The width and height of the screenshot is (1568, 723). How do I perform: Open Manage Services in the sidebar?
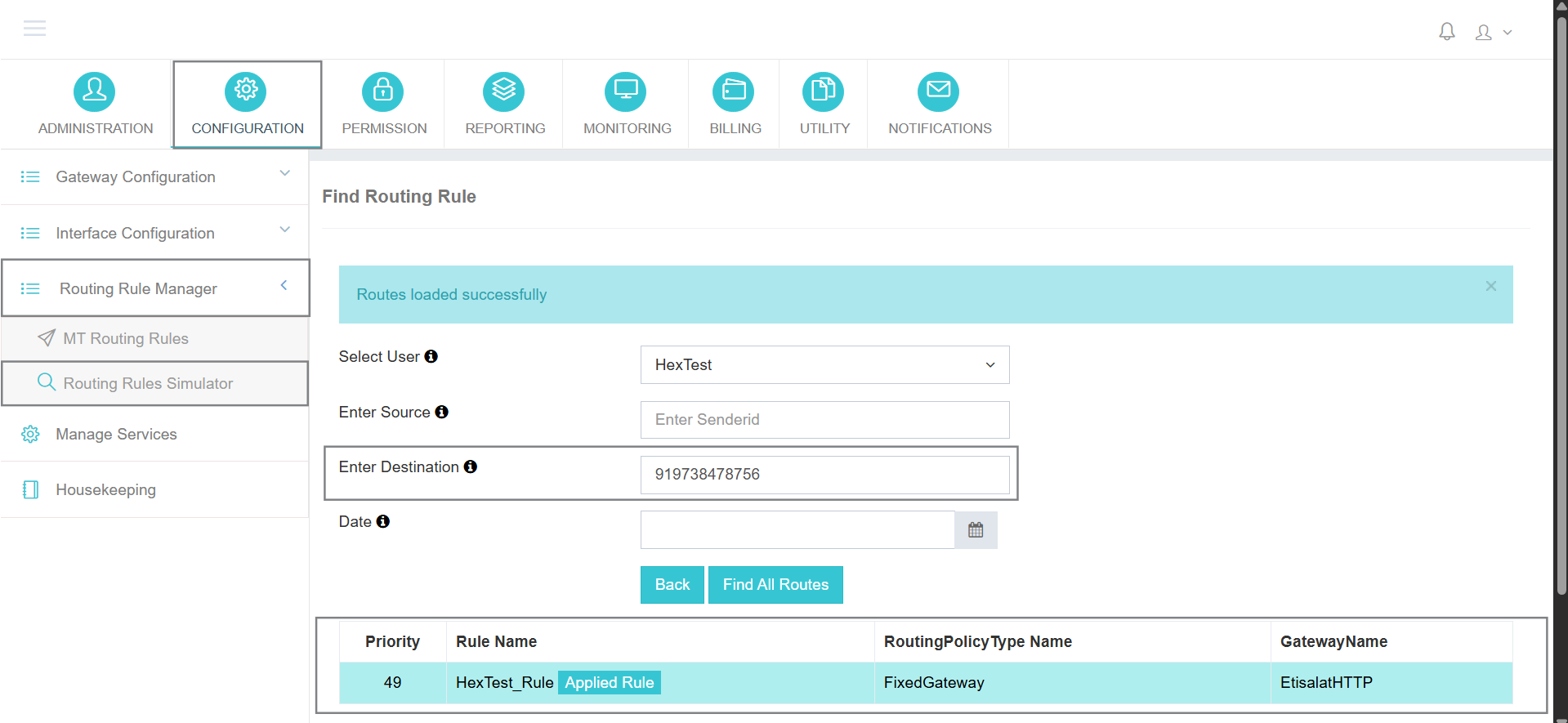coord(116,435)
